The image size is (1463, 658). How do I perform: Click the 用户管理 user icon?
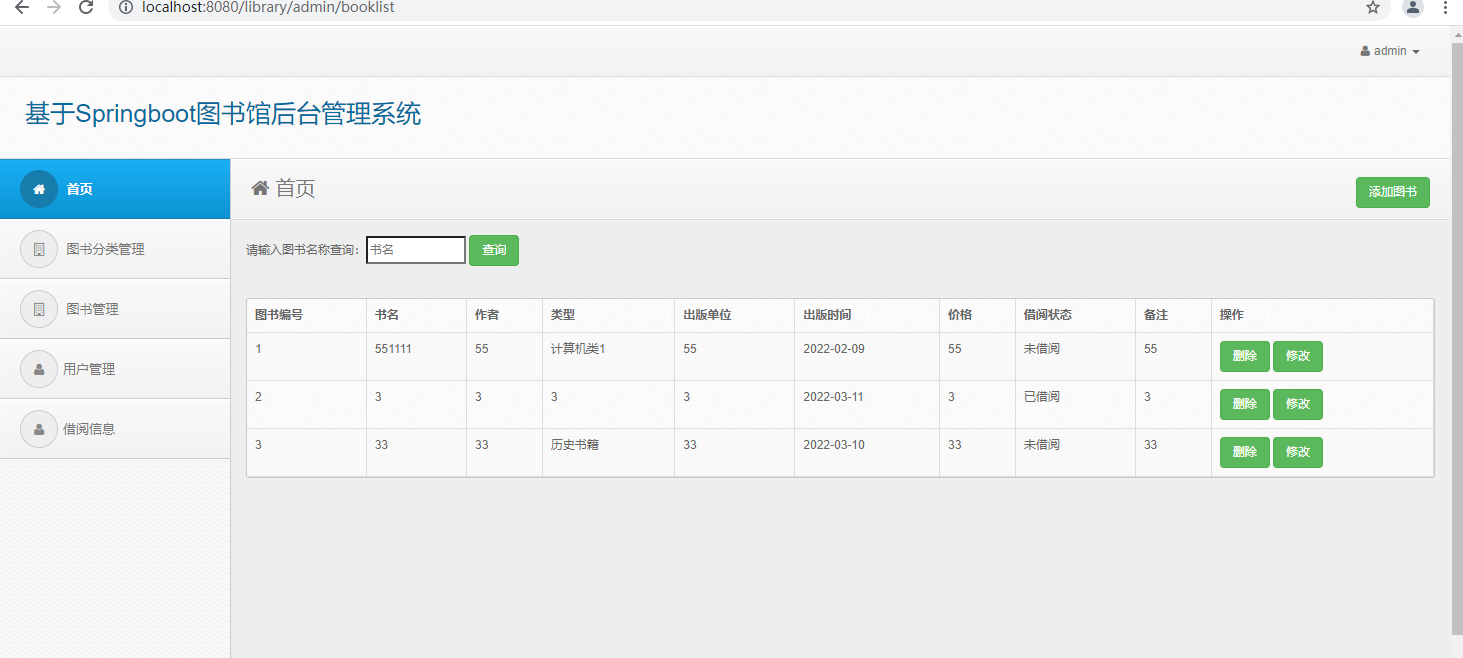(x=39, y=369)
